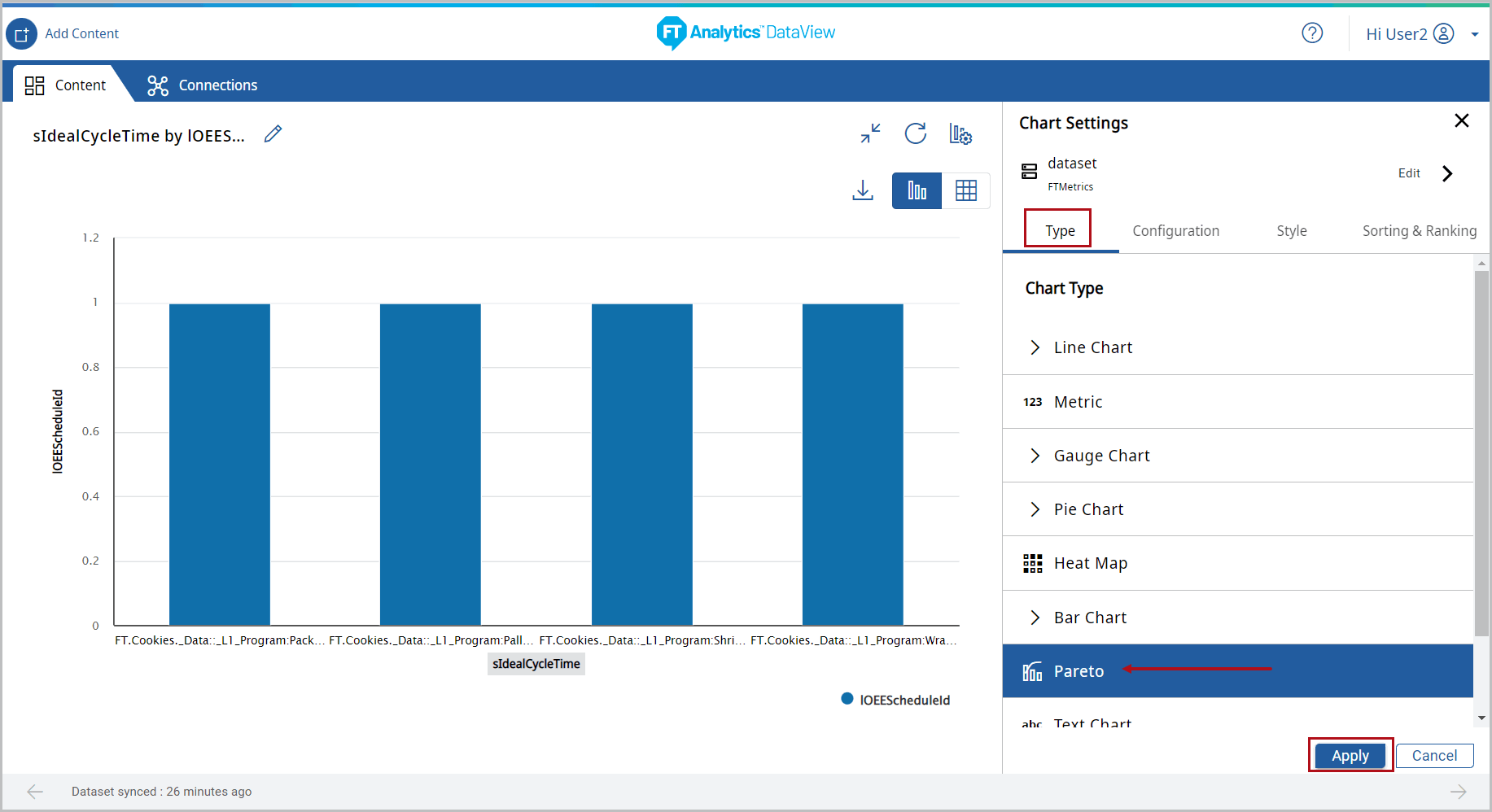Screen dimensions: 1492x812
Task: Click the Cancel button
Action: click(1434, 756)
